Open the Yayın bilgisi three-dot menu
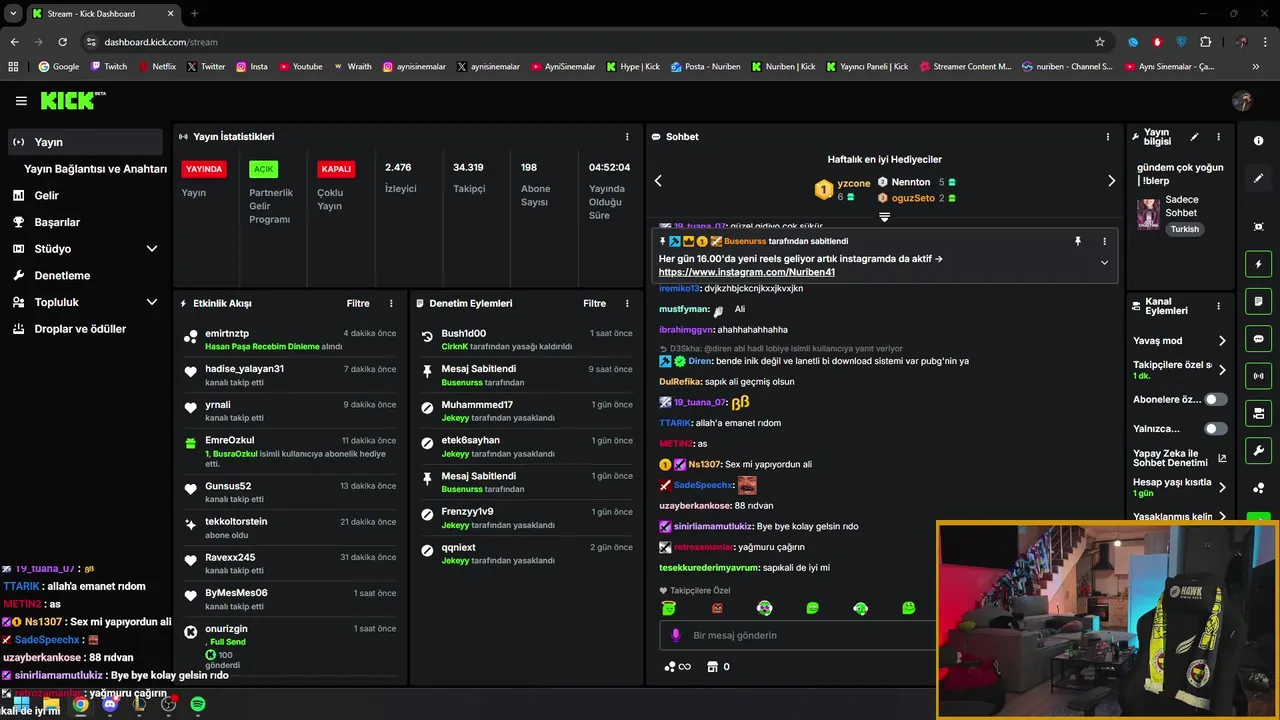Image resolution: width=1280 pixels, height=720 pixels. (x=1218, y=137)
